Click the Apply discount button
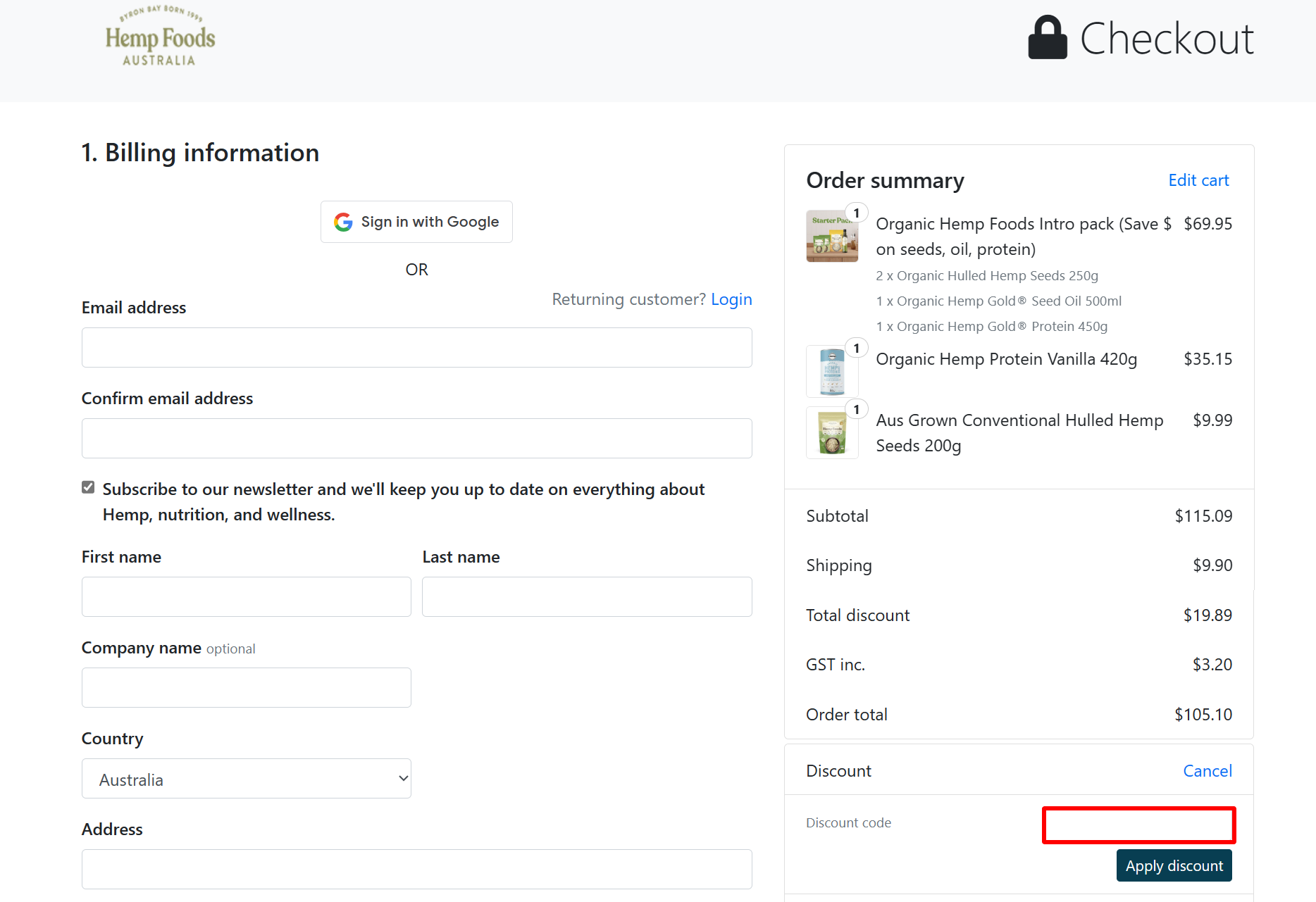This screenshot has height=902, width=1316. (1174, 866)
